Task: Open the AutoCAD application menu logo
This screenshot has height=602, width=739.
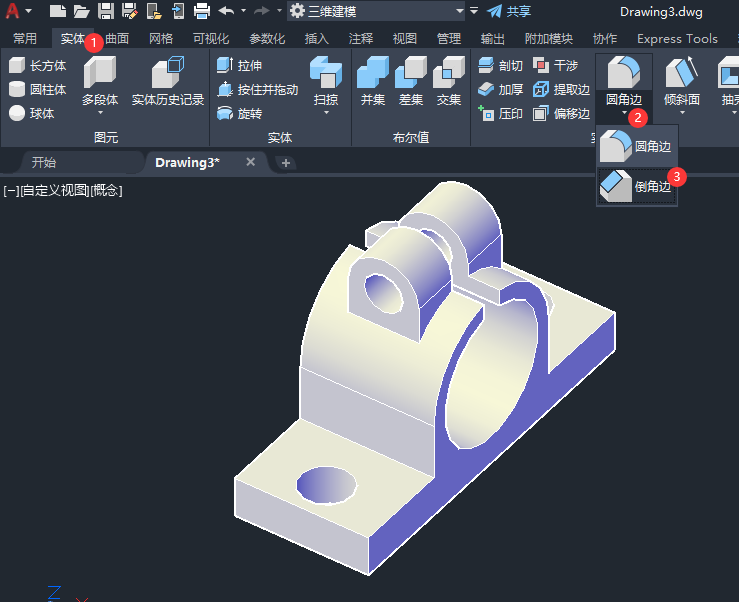Action: [12, 10]
